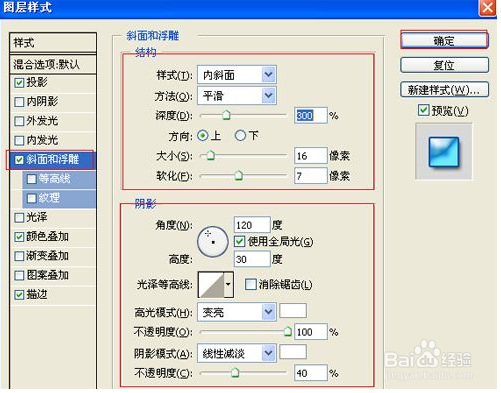Toggle the 描边 stroke checkbox
Screen dimensions: 501x393
(x=19, y=295)
